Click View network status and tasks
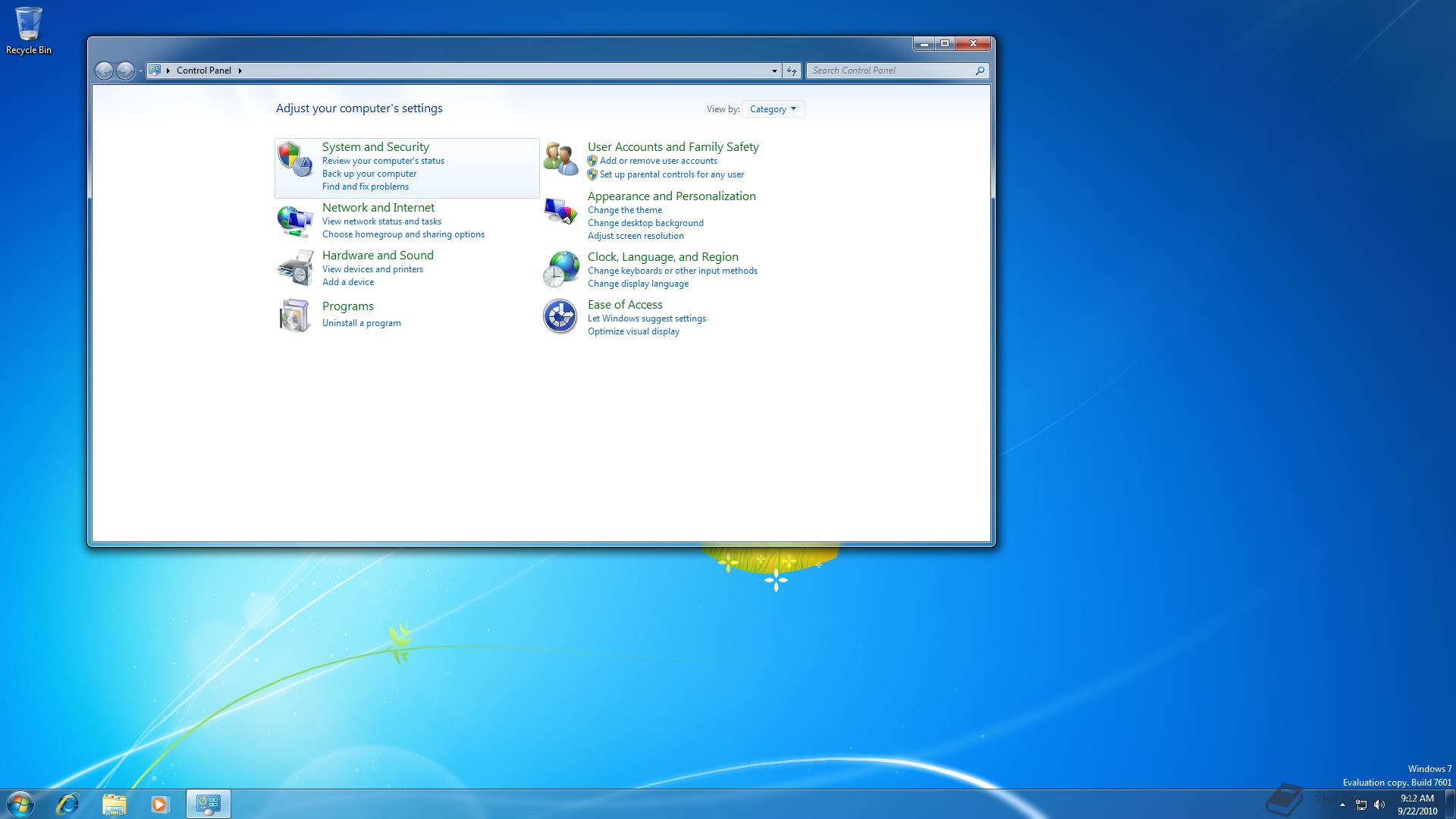This screenshot has width=1456, height=819. point(381,221)
